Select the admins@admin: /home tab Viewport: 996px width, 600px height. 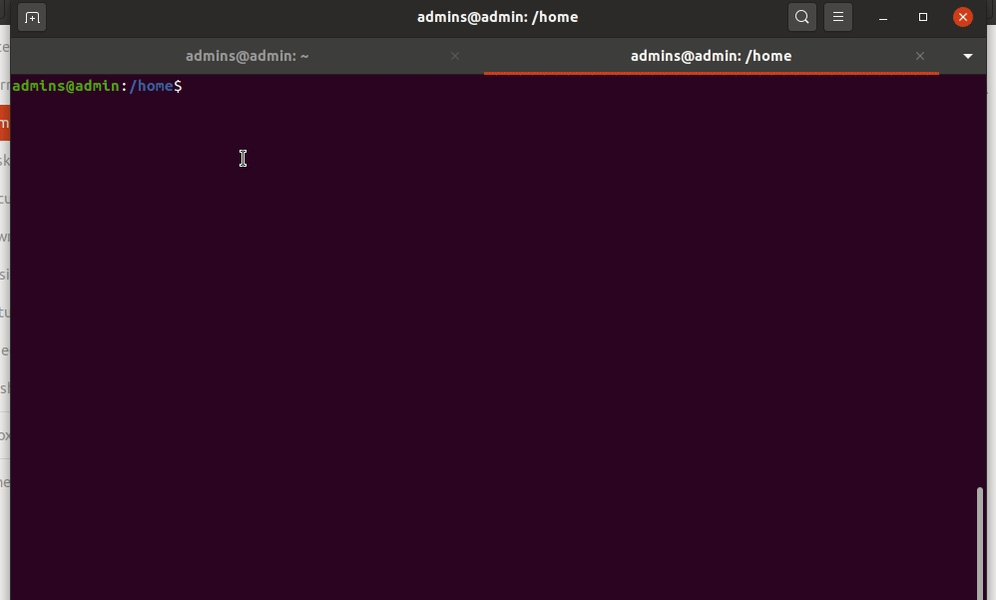point(711,56)
